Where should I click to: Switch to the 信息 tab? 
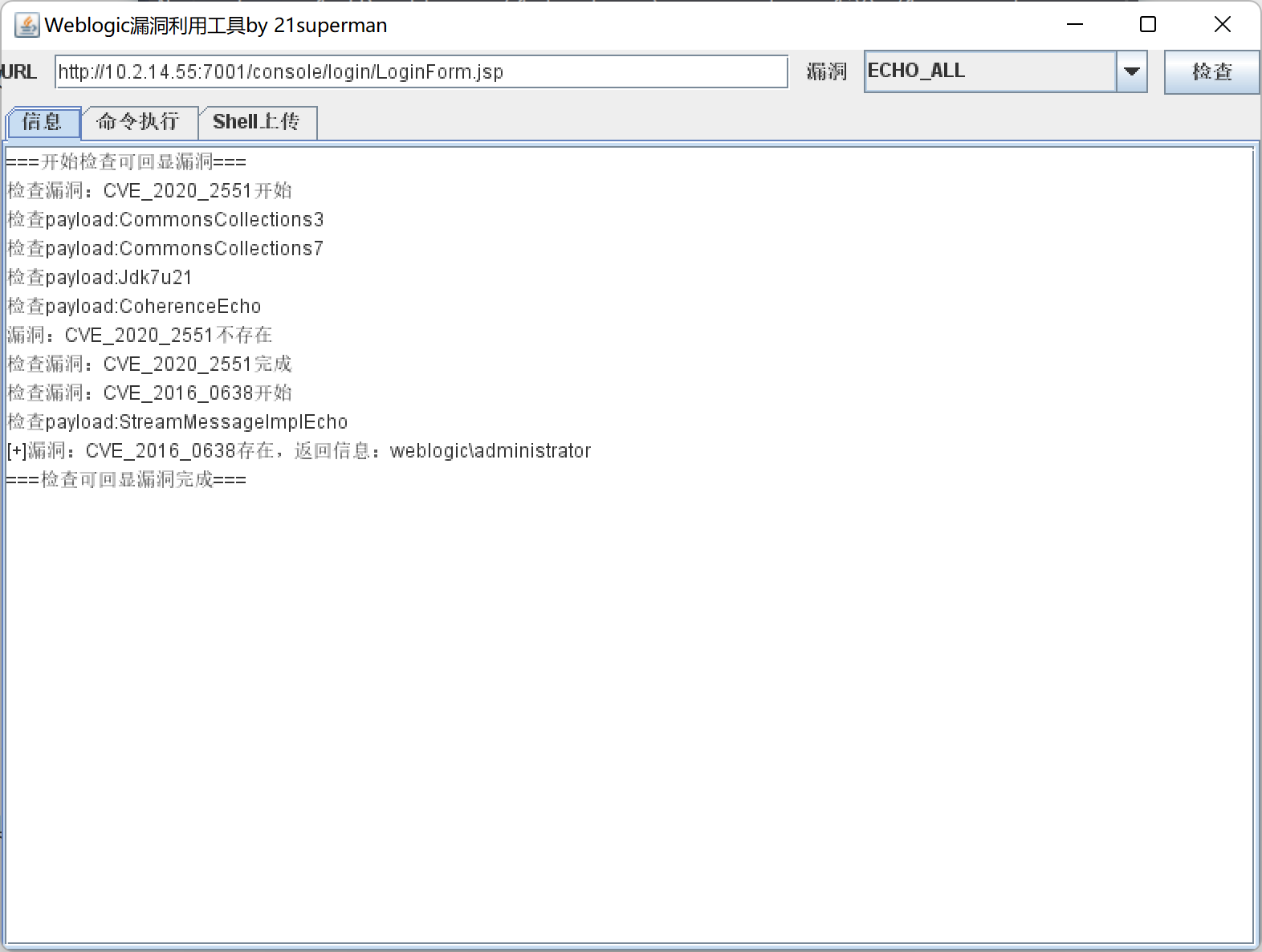[x=43, y=122]
